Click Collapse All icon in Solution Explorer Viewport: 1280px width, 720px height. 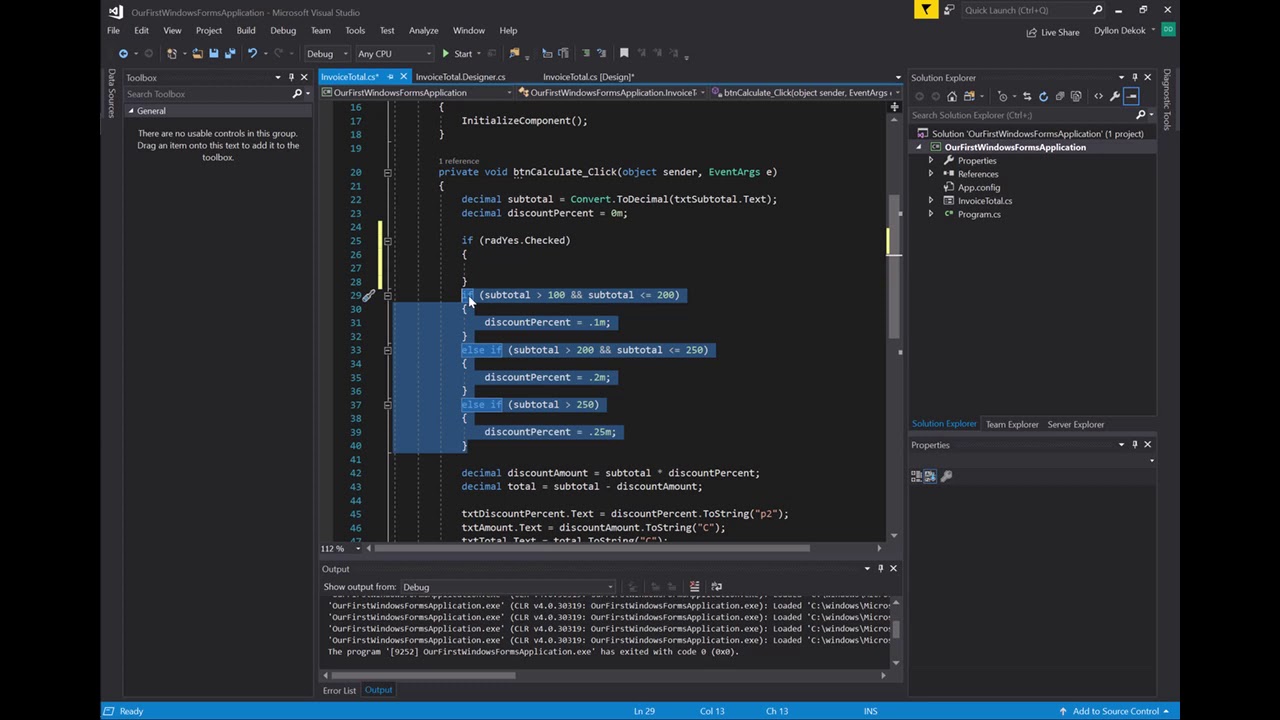click(x=1059, y=96)
